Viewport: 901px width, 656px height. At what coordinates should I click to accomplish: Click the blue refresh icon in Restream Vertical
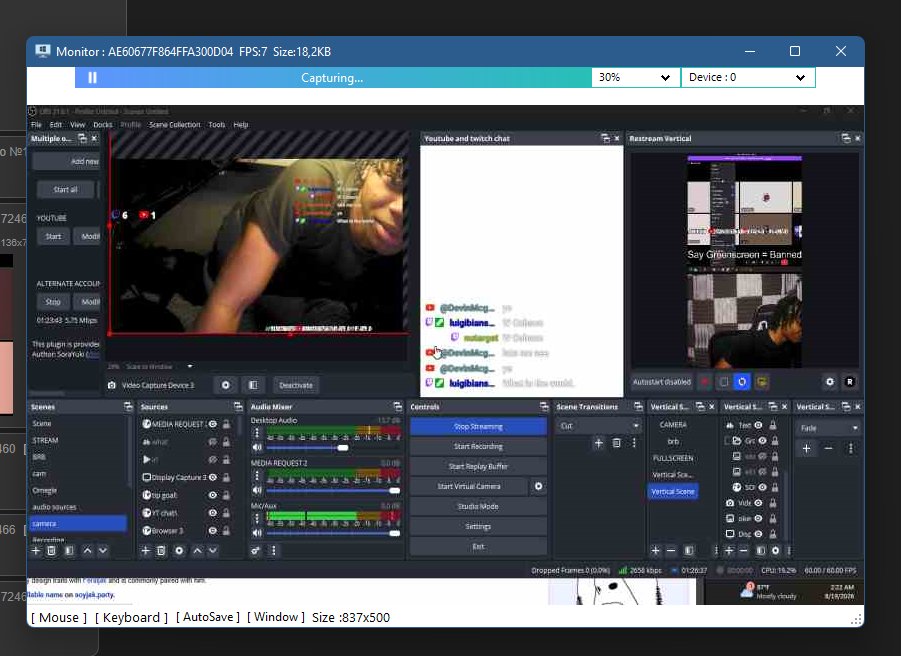click(x=742, y=382)
